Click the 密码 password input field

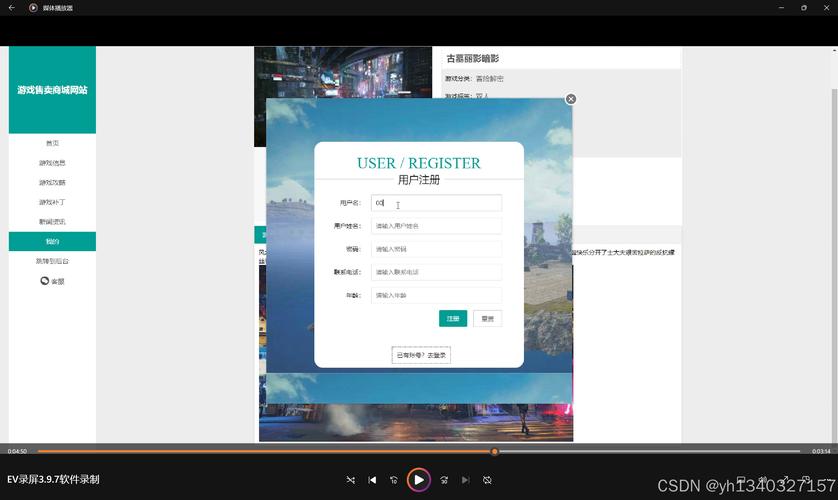click(436, 249)
